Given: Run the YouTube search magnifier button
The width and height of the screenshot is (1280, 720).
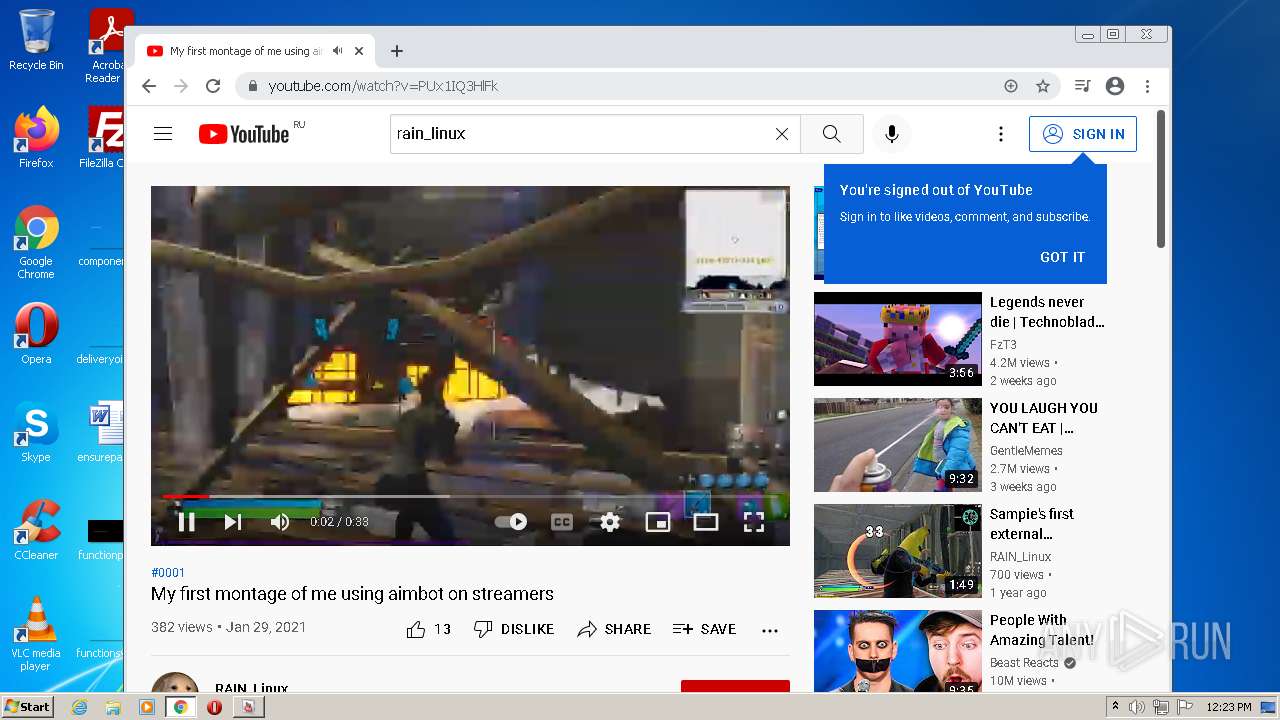Looking at the screenshot, I should (x=831, y=134).
